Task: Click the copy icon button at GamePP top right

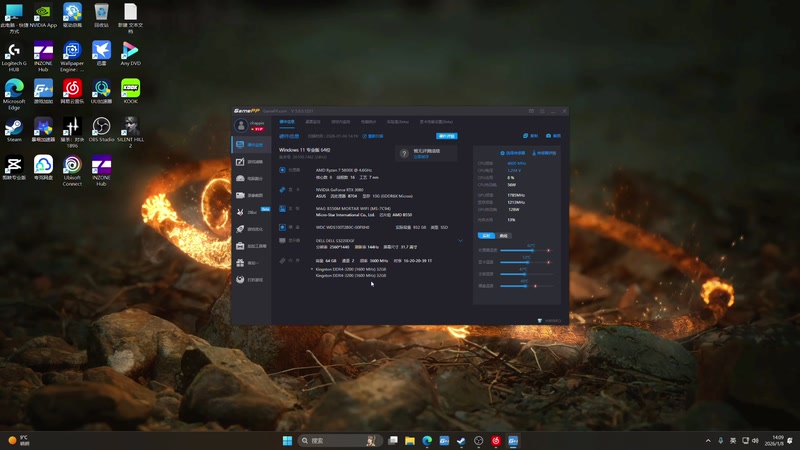Action: click(x=531, y=136)
